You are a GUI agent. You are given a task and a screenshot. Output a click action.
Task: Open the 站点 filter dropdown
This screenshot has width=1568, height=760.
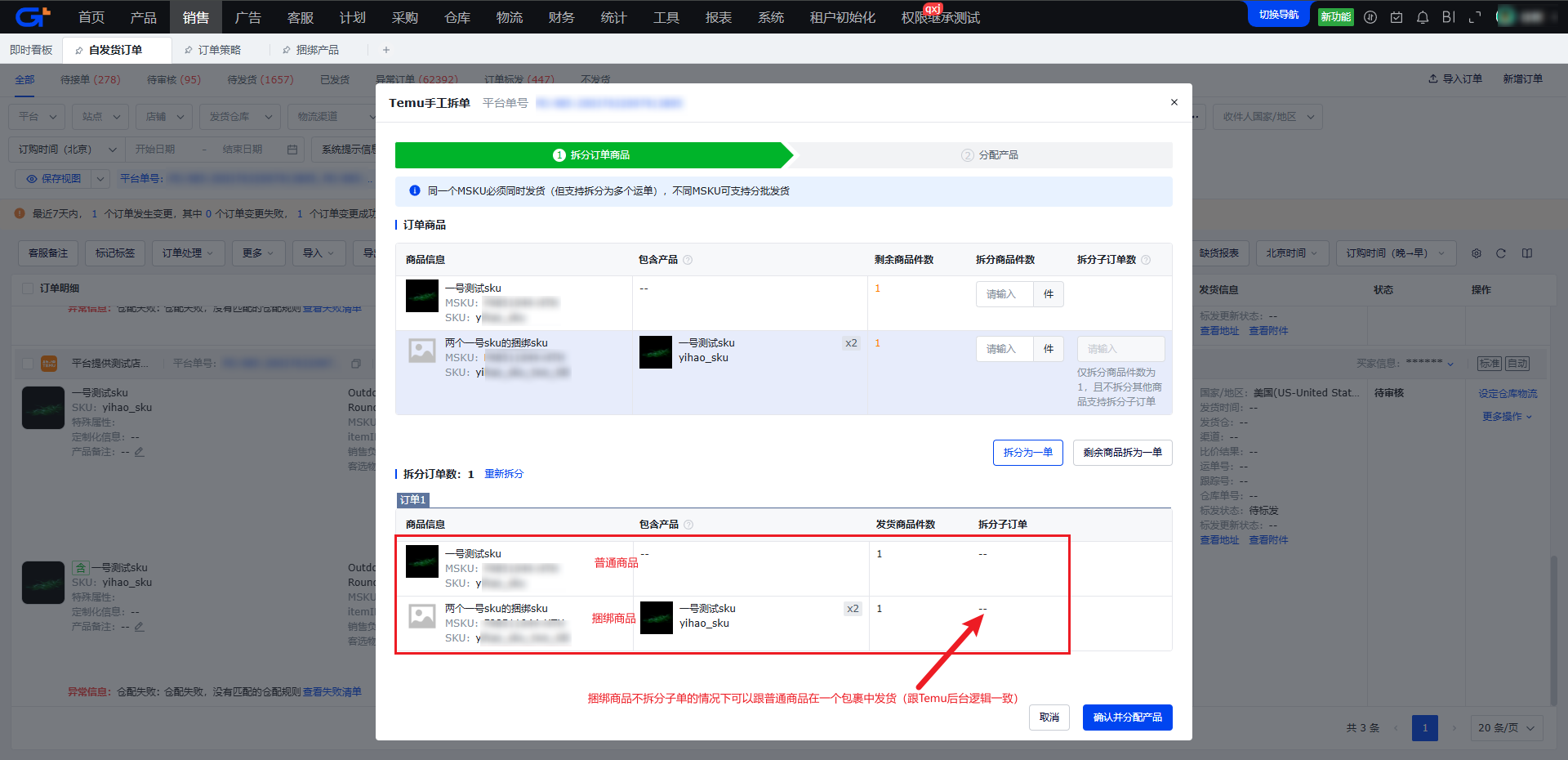101,117
